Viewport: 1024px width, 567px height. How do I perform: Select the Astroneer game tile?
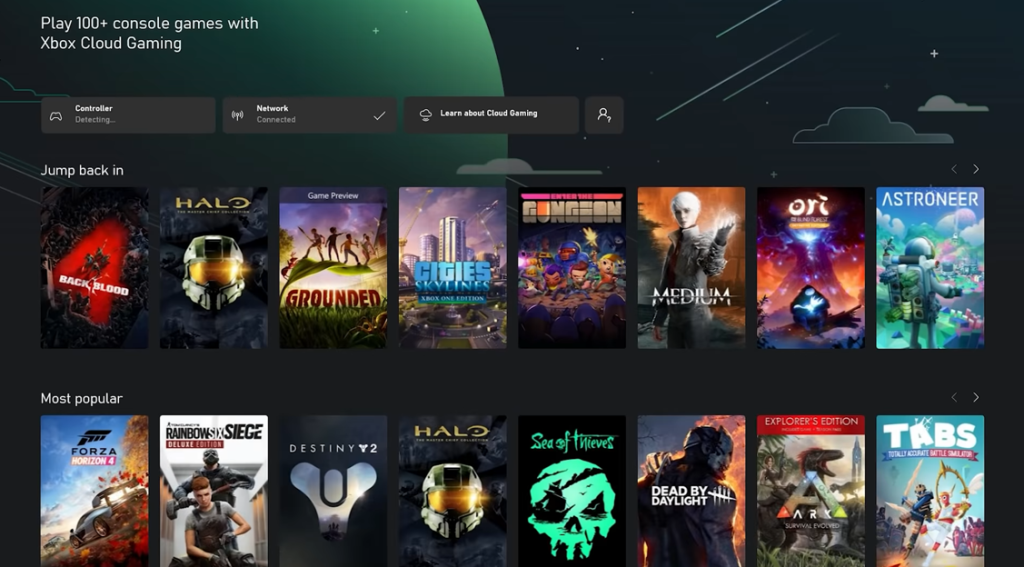click(x=930, y=268)
